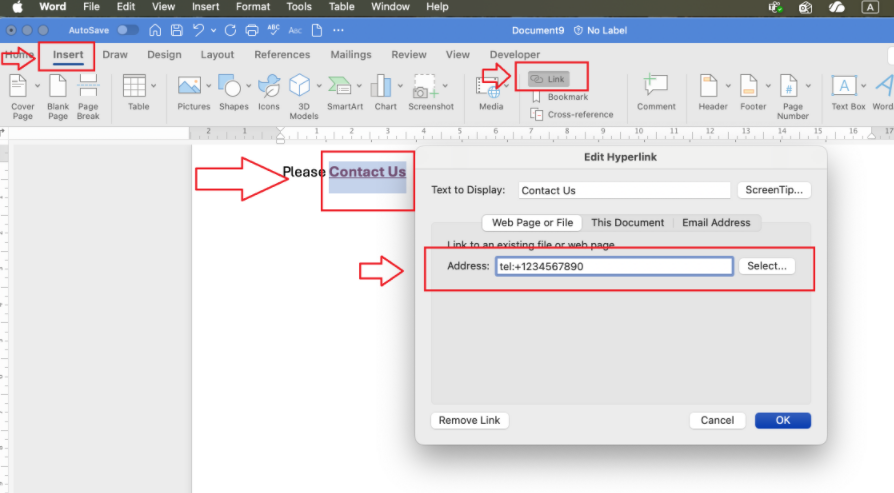Insert a Bookmark

click(x=559, y=97)
